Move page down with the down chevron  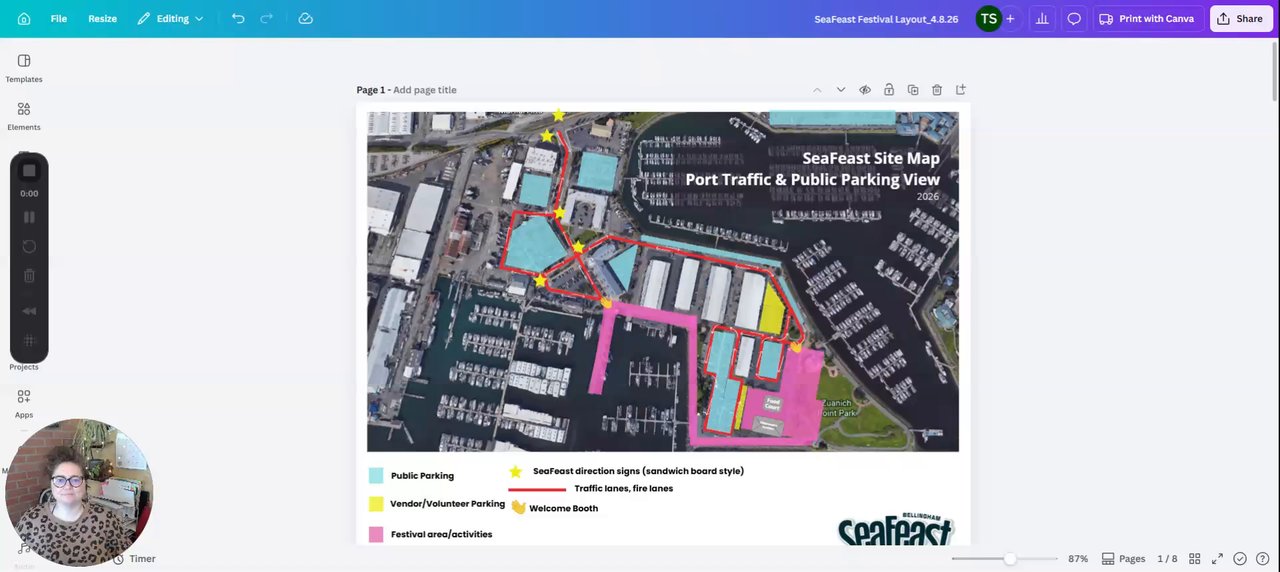841,90
